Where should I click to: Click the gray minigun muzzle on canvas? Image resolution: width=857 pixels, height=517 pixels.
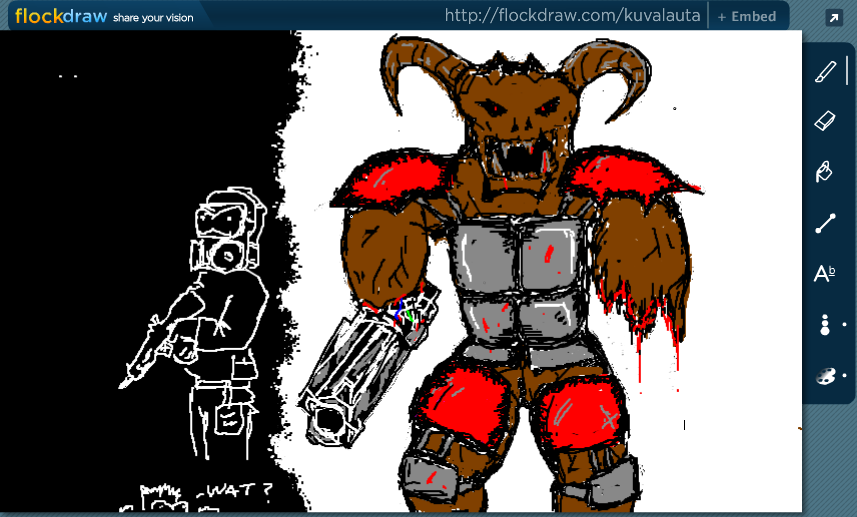326,422
